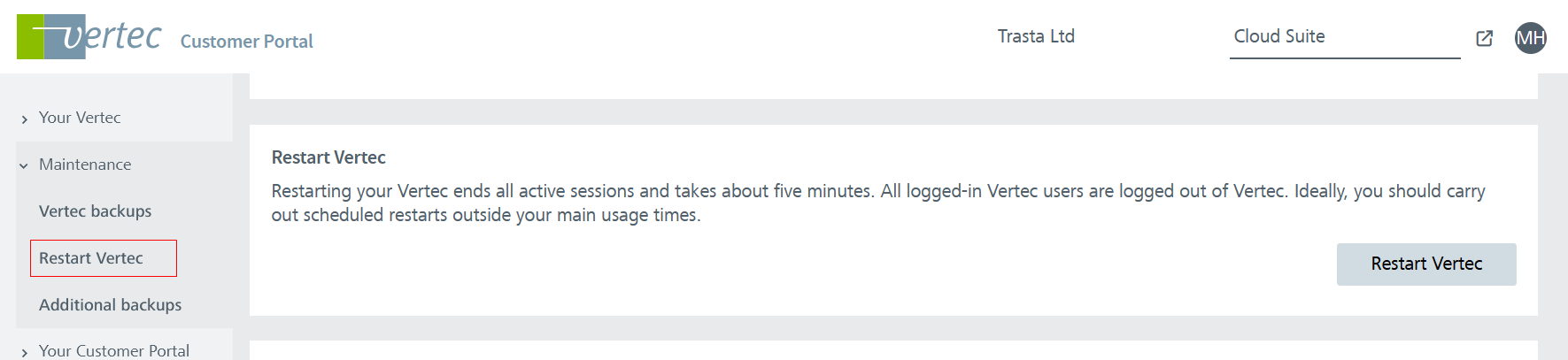This screenshot has height=360, width=1568.
Task: Select the Maintenance sidebar label
Action: 85,165
